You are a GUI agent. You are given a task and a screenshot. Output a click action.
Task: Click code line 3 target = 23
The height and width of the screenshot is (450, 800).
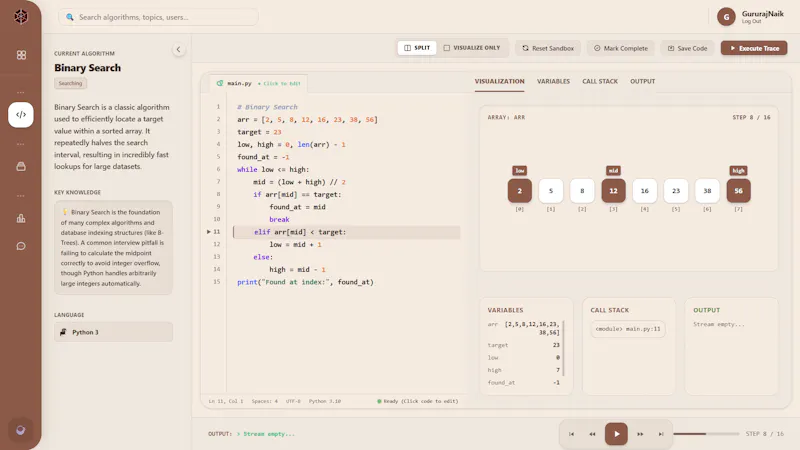tap(259, 132)
